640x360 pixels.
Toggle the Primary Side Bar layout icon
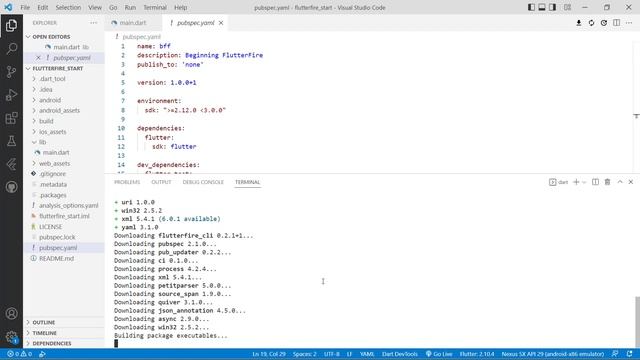coord(531,7)
